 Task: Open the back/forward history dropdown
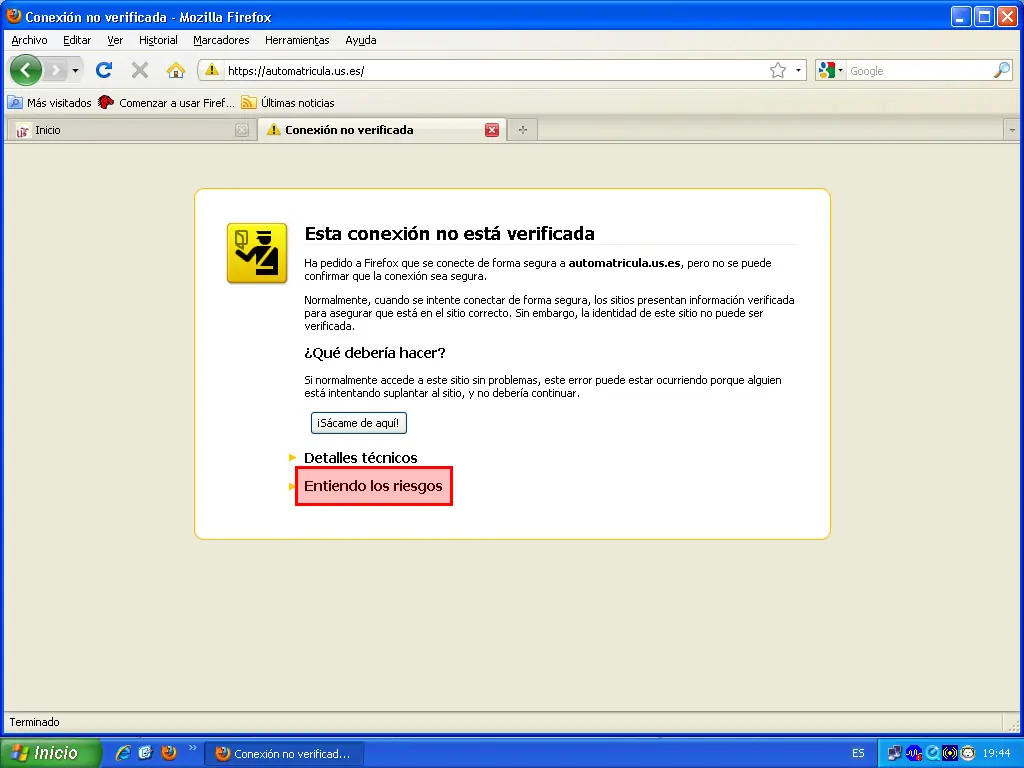76,71
